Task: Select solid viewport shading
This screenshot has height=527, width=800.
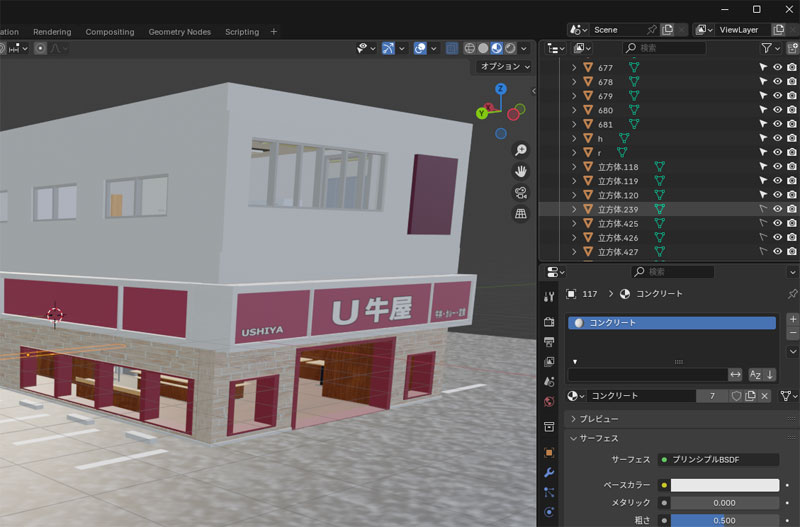Action: [x=483, y=48]
